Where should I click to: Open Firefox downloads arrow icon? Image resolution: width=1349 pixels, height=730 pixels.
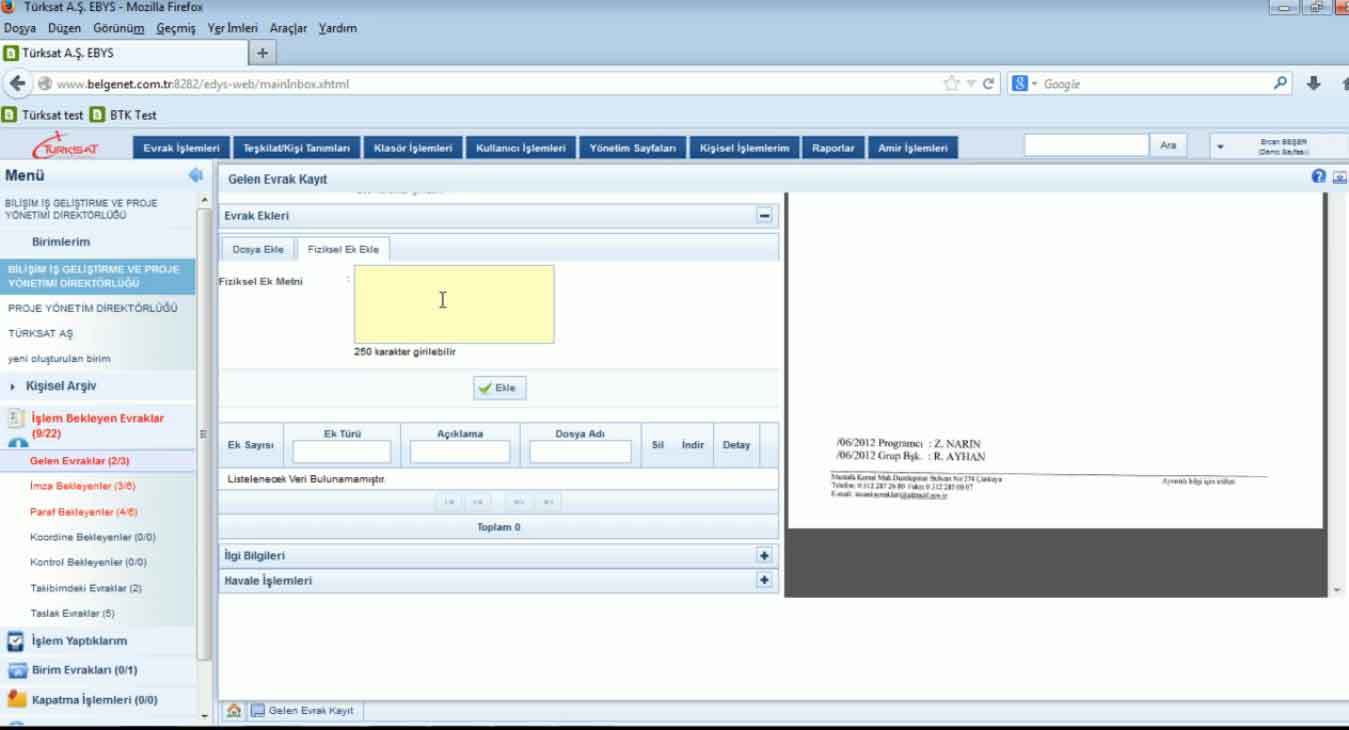pos(1314,84)
